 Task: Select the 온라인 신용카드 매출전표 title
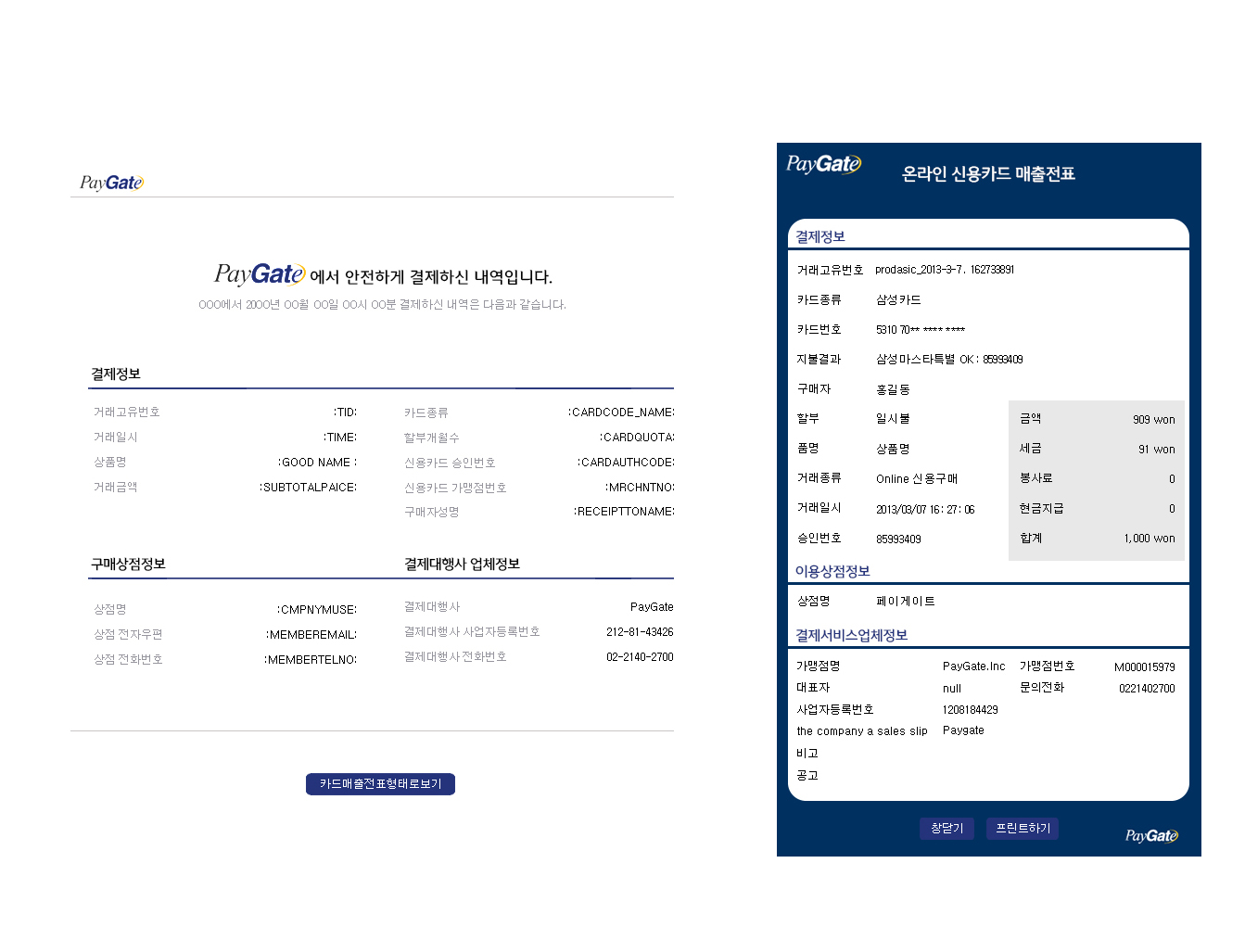click(988, 174)
